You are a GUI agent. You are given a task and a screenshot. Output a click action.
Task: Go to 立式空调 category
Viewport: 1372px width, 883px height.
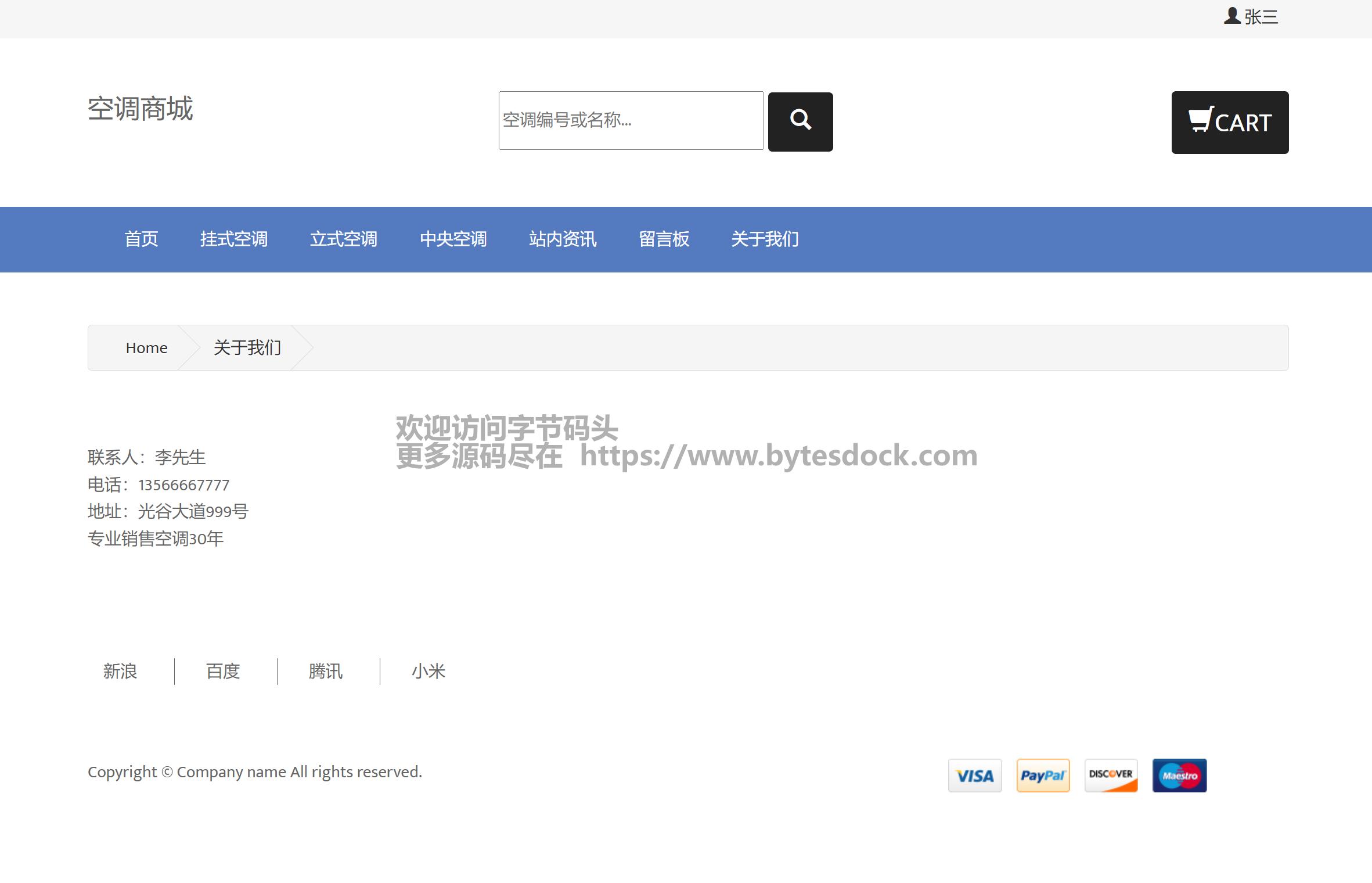point(343,239)
